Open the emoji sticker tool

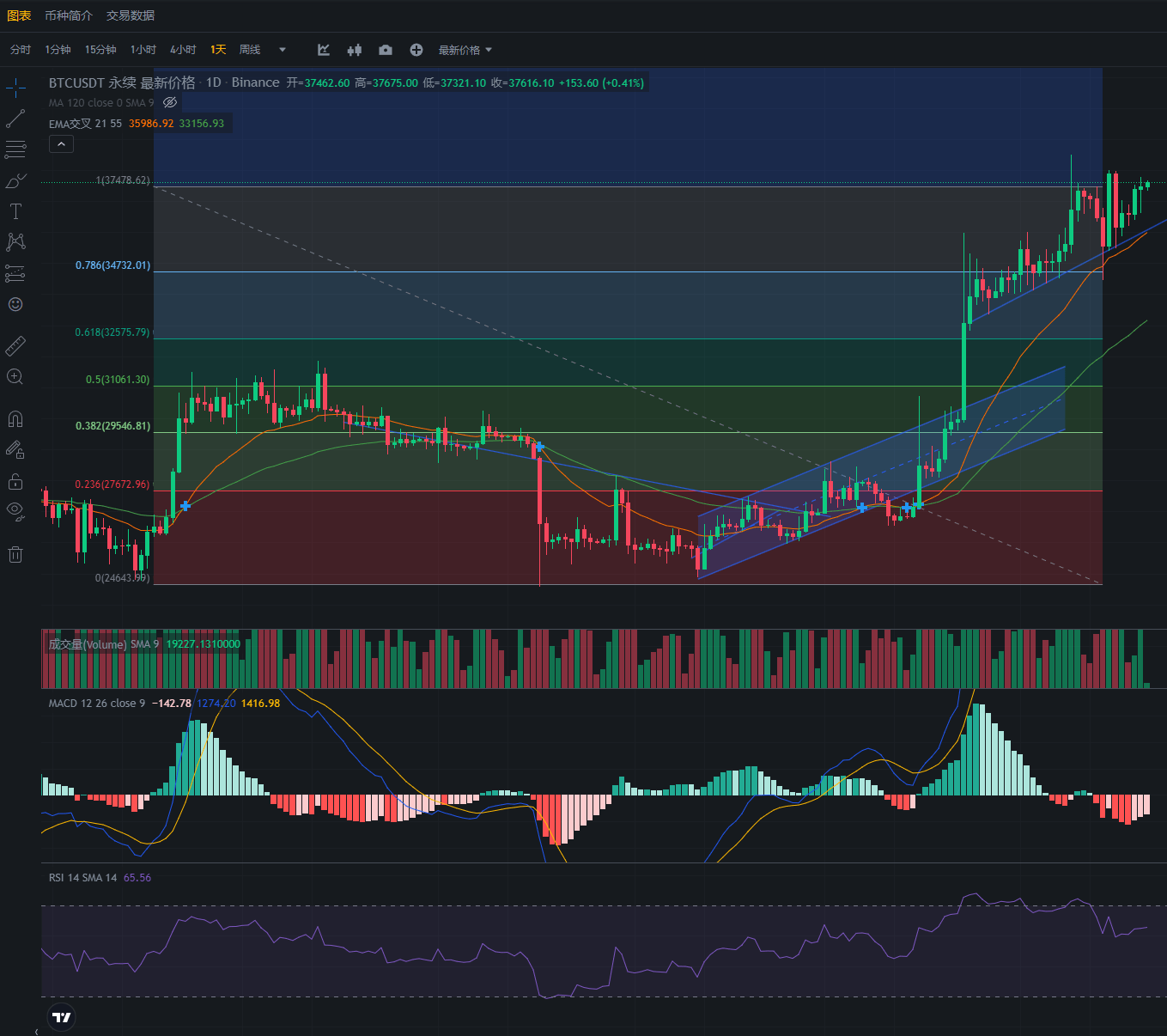coord(15,304)
